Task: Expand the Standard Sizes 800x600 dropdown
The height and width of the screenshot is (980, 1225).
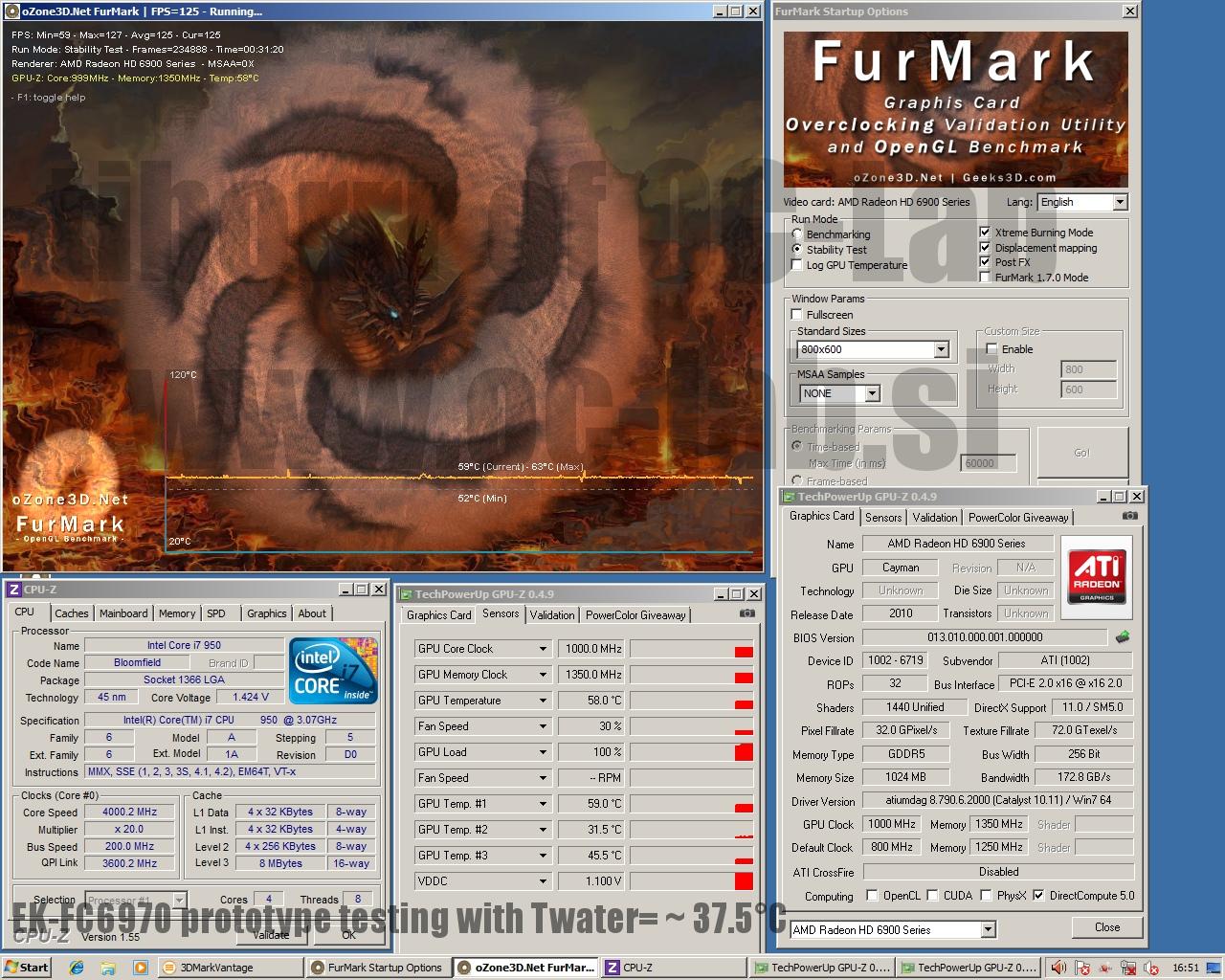Action: (x=941, y=349)
